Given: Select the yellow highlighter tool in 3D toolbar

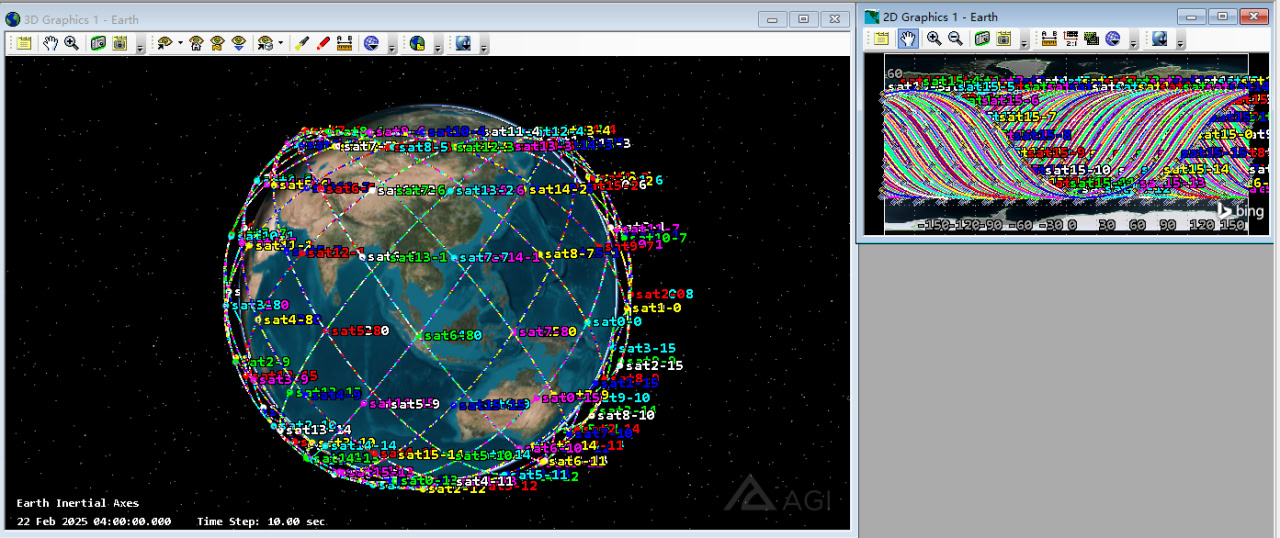Looking at the screenshot, I should 303,43.
